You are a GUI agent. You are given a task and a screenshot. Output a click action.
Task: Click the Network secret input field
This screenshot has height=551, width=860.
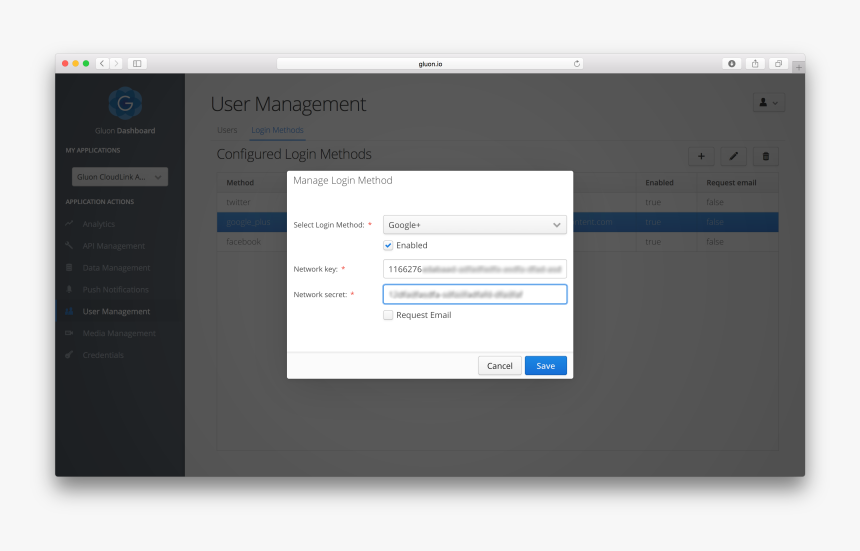click(474, 294)
